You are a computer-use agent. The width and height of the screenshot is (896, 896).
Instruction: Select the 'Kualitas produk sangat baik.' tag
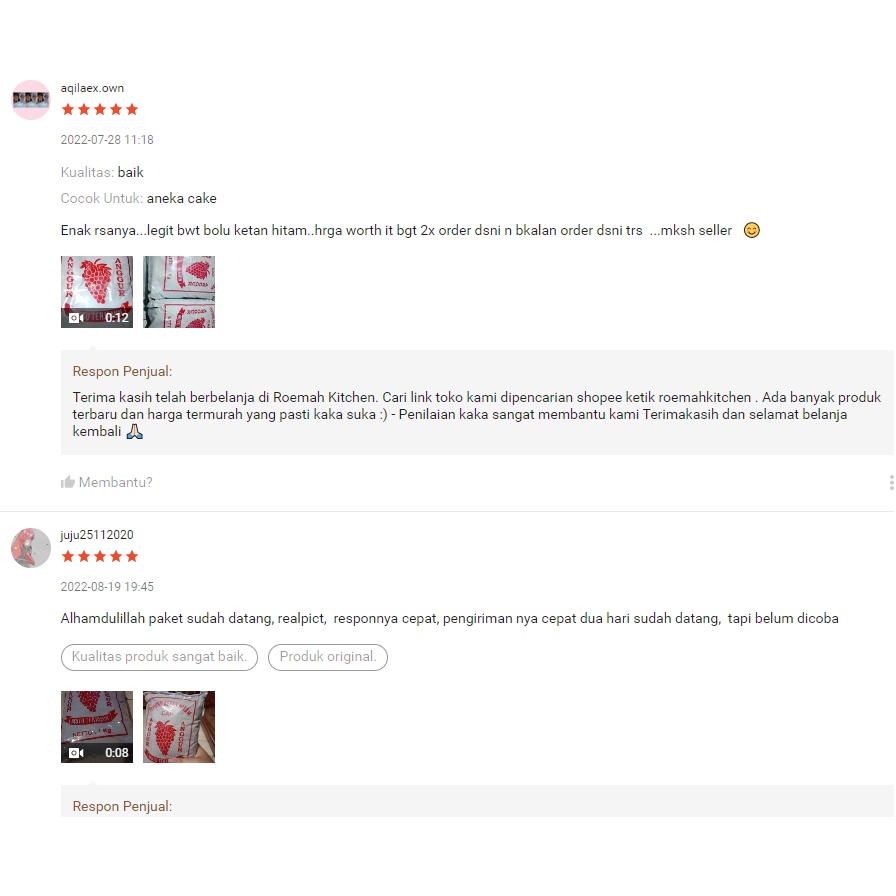coord(159,657)
